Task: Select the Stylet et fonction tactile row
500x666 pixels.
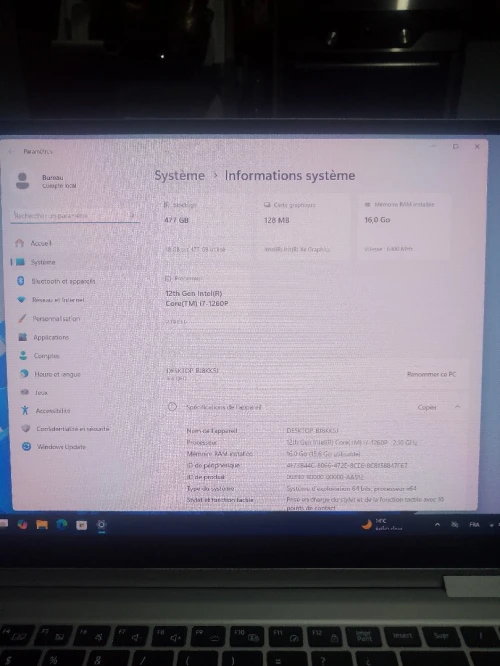Action: coord(316,502)
